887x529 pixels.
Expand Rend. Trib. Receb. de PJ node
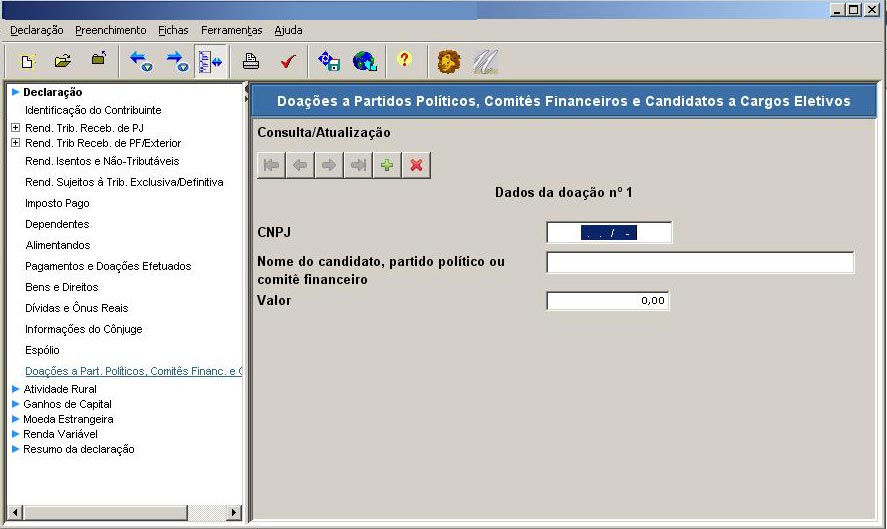(15, 128)
